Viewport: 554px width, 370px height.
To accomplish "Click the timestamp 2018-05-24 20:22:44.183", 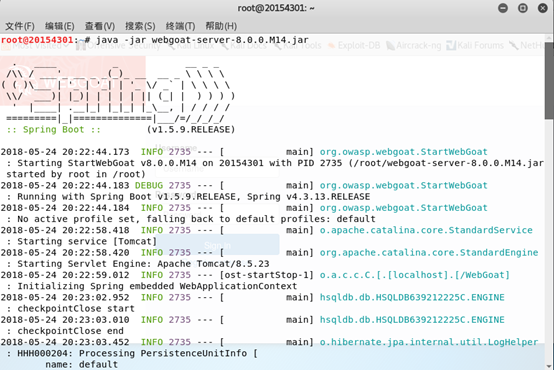I will 65,186.
